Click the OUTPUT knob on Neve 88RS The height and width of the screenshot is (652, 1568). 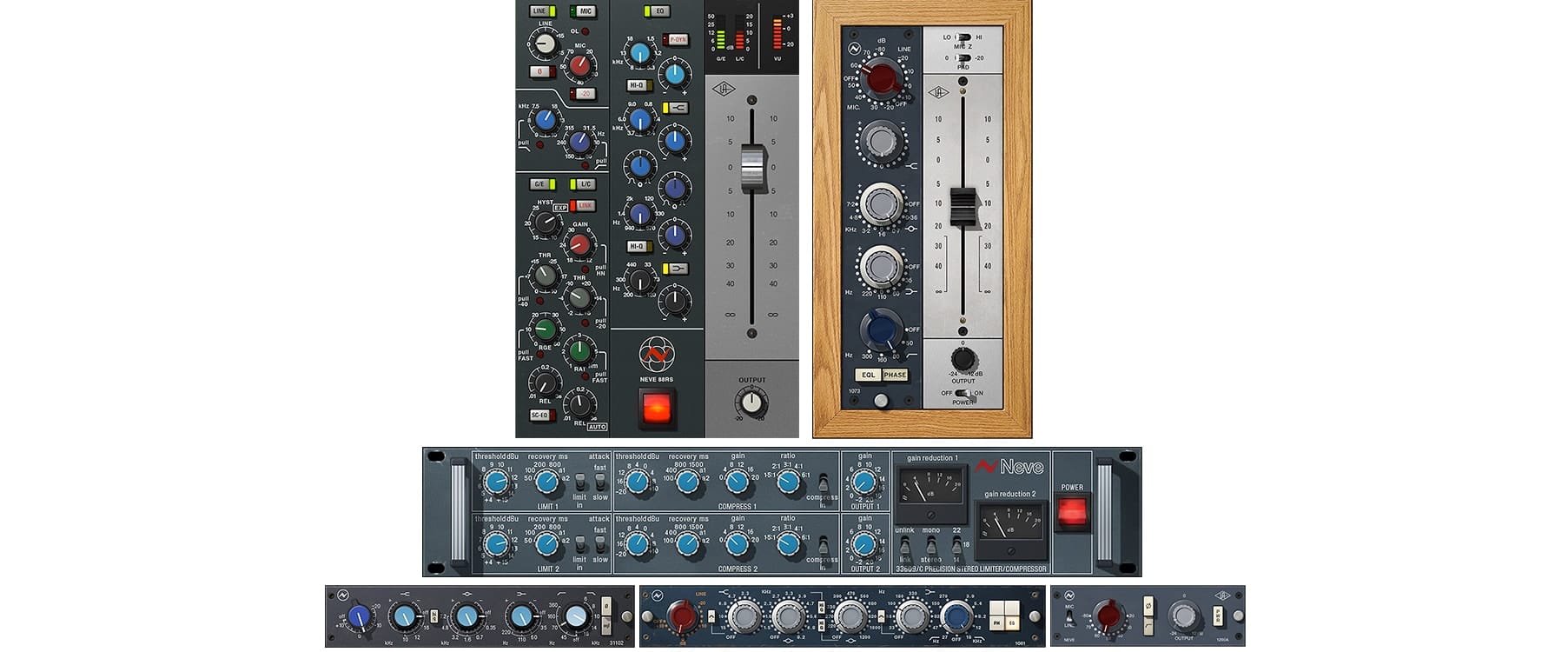pos(751,402)
